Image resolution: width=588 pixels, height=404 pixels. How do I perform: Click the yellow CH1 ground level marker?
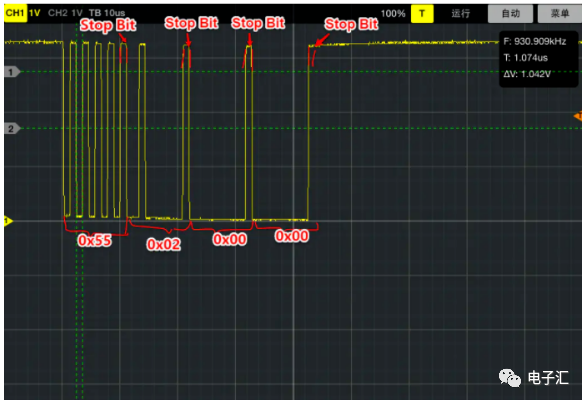coord(8,221)
